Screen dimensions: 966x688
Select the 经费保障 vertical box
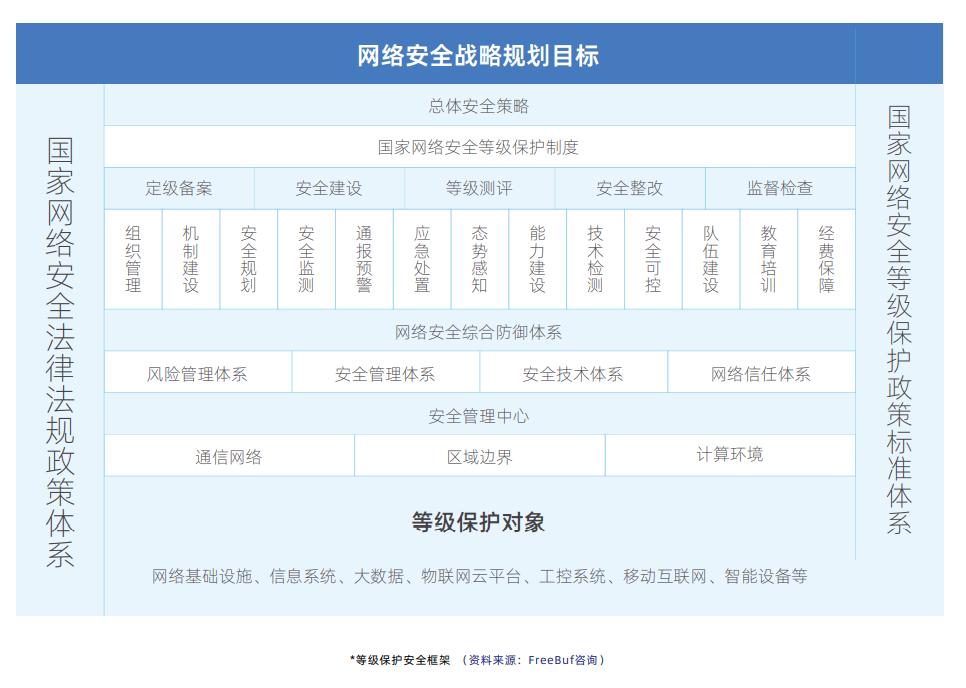[827, 259]
